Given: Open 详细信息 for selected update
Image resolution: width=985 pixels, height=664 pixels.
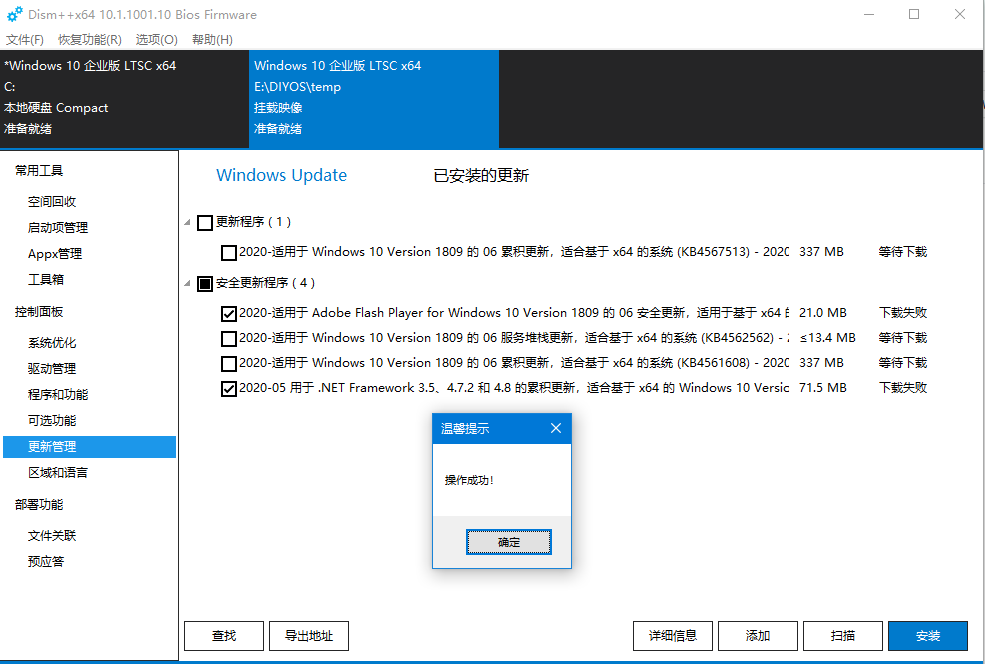Looking at the screenshot, I should [673, 636].
